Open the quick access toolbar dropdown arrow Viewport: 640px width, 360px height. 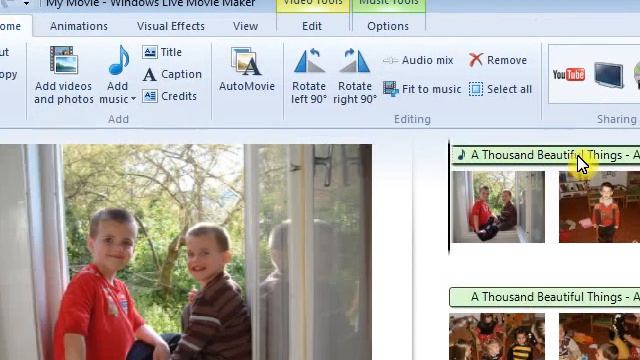[26, 3]
